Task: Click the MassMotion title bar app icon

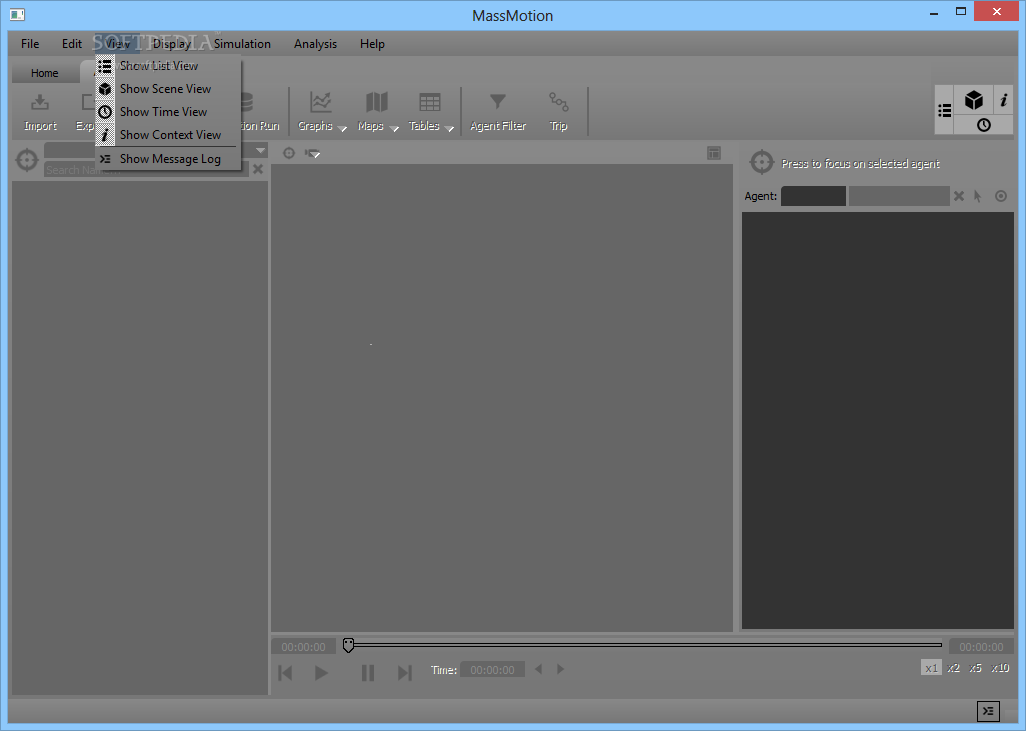Action: click(x=17, y=14)
